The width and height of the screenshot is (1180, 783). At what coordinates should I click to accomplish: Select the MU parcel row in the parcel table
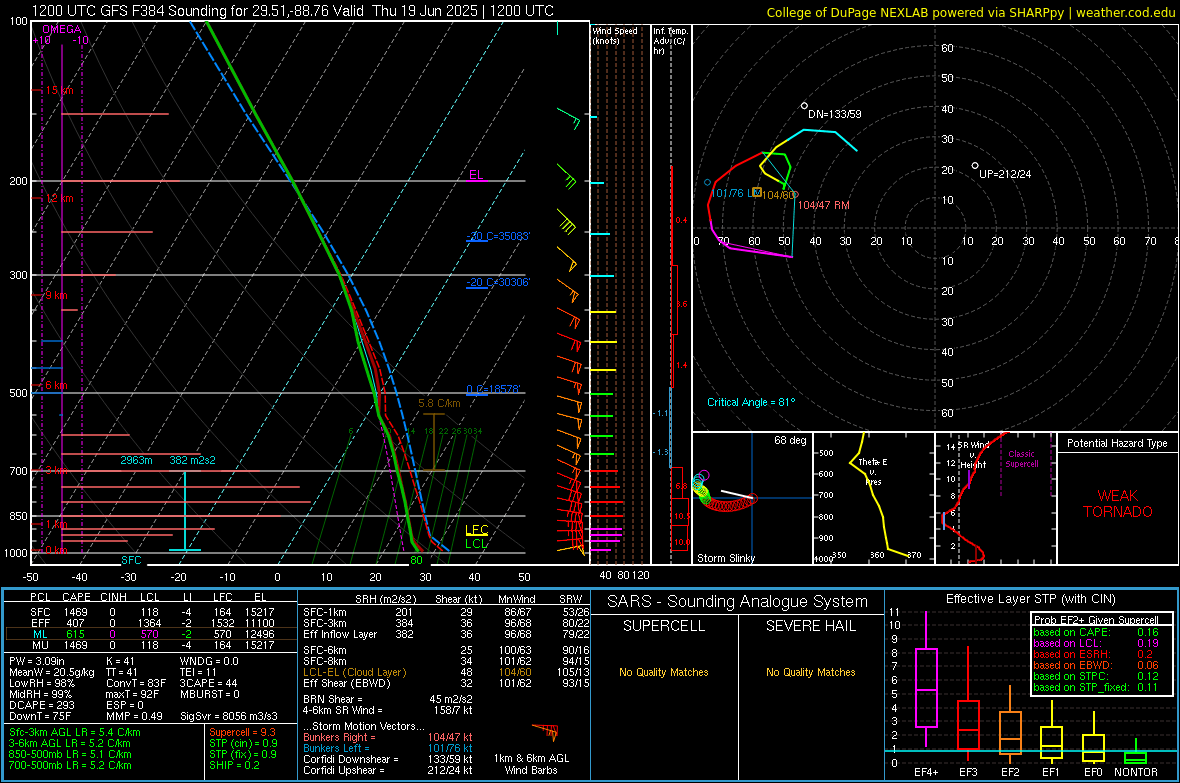(151, 645)
